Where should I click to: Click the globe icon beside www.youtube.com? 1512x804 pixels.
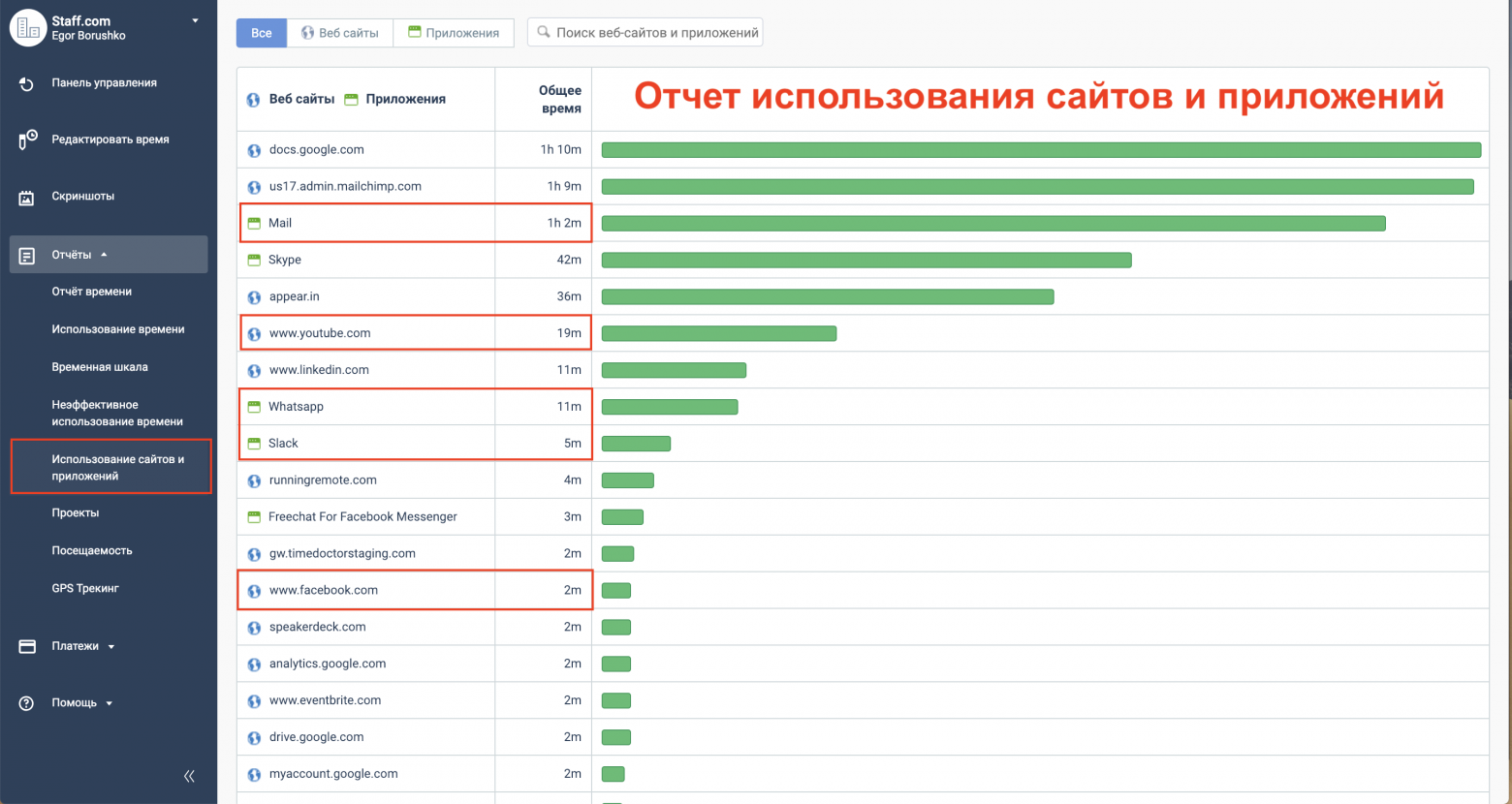[253, 332]
